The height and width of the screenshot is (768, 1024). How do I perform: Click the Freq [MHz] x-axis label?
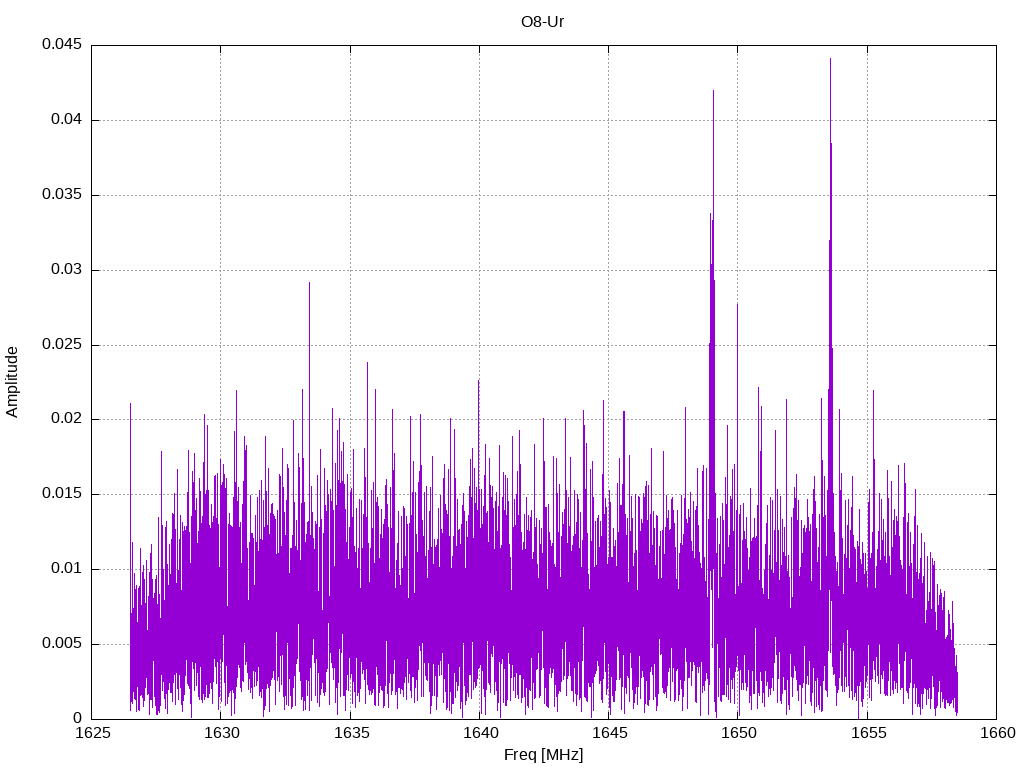coord(543,755)
